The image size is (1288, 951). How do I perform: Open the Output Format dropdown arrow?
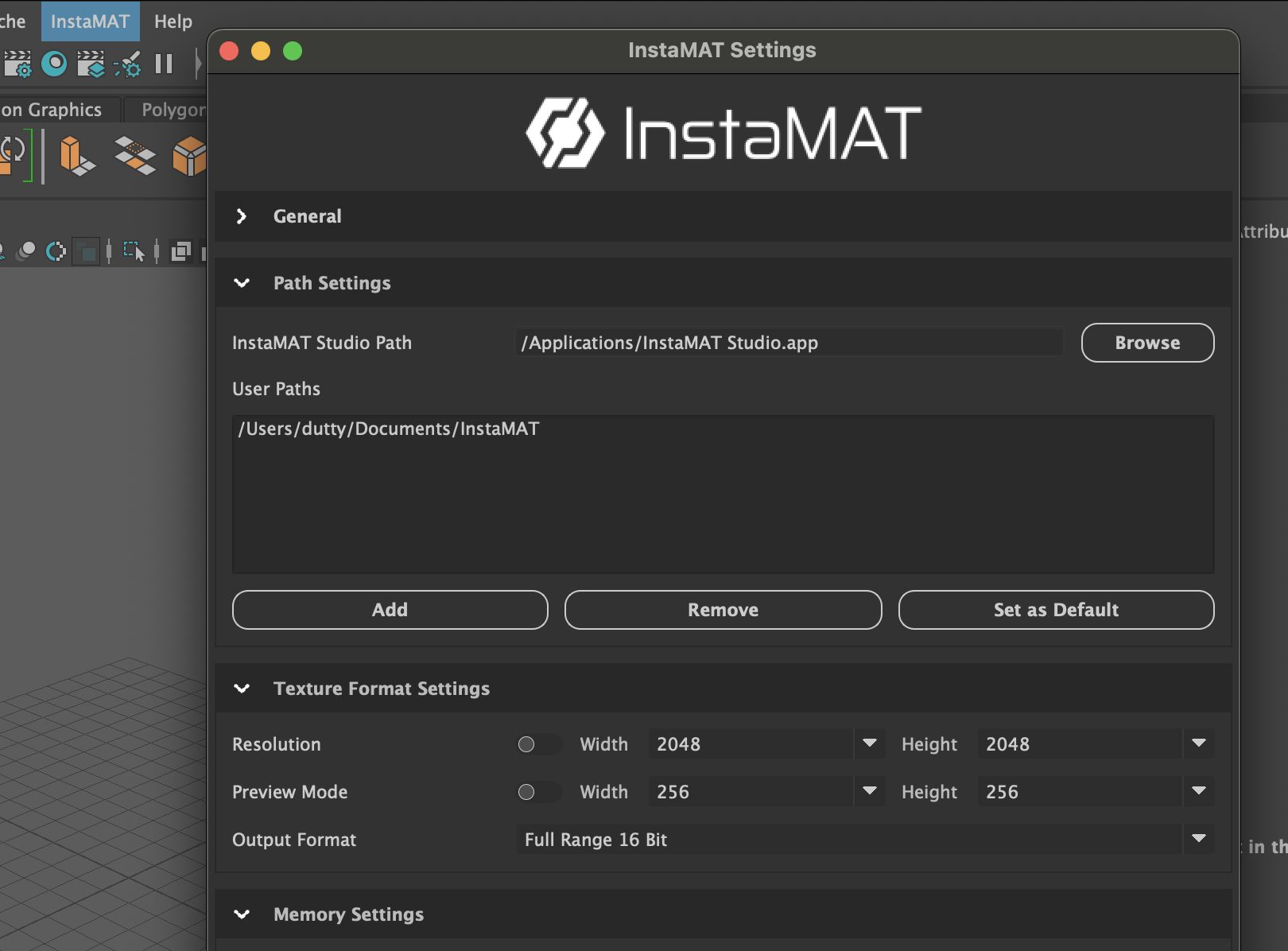click(x=1199, y=839)
